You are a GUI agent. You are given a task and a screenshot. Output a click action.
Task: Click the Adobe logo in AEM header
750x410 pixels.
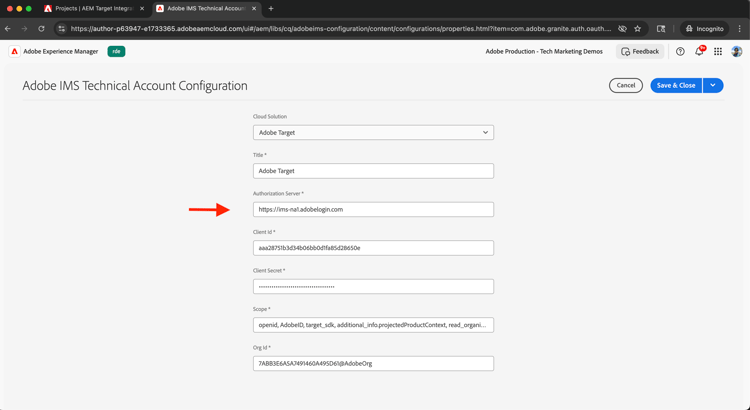[x=14, y=51]
